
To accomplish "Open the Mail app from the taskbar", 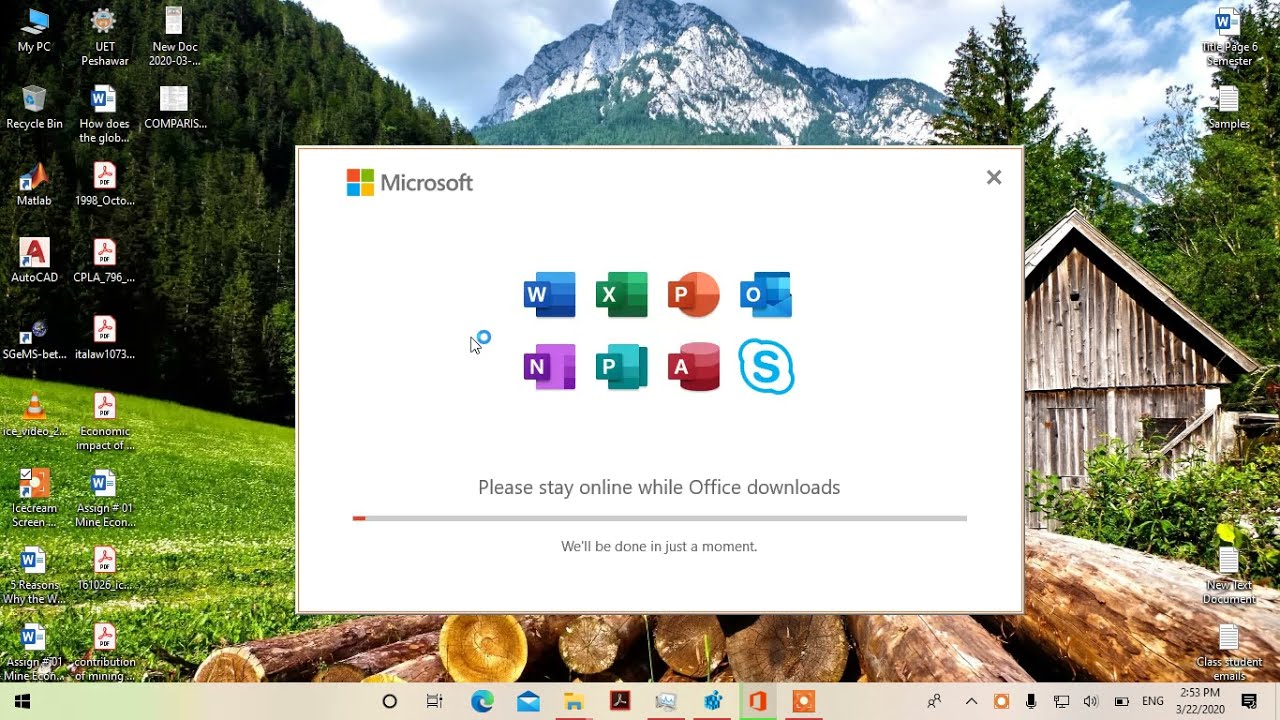I will (528, 701).
